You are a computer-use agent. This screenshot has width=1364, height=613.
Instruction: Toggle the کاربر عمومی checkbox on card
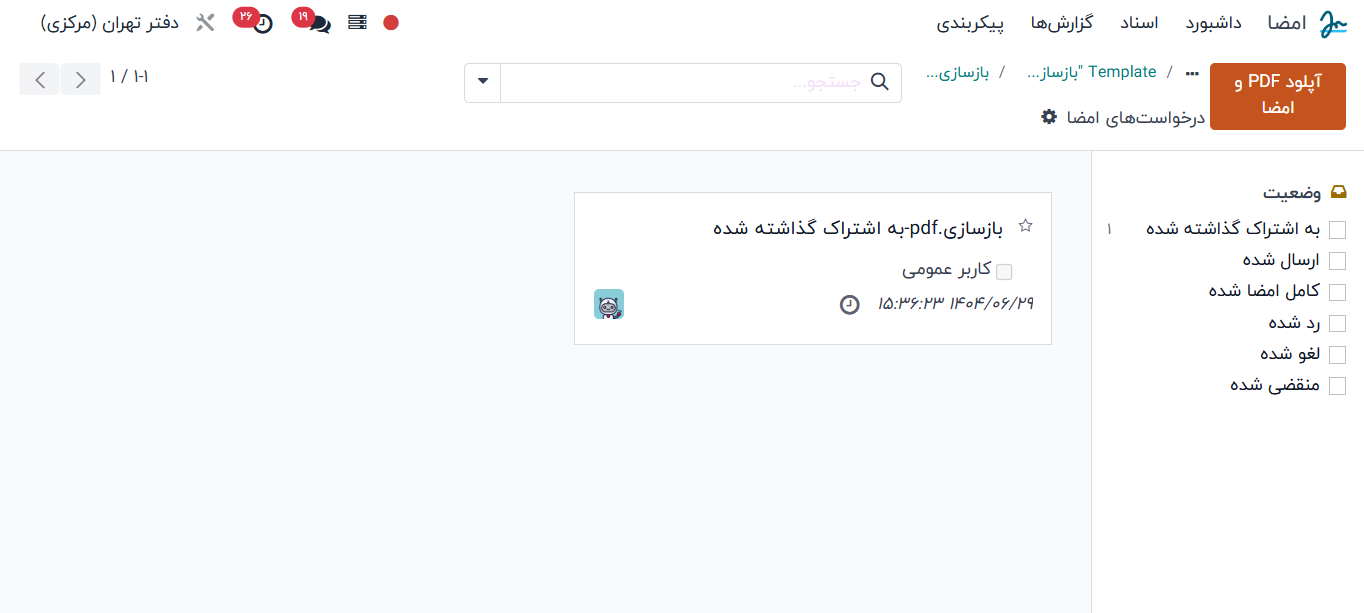point(1005,271)
